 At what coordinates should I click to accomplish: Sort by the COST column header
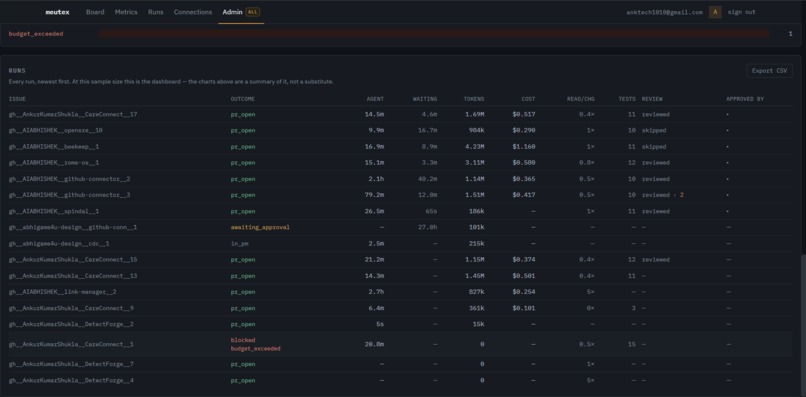[528, 99]
